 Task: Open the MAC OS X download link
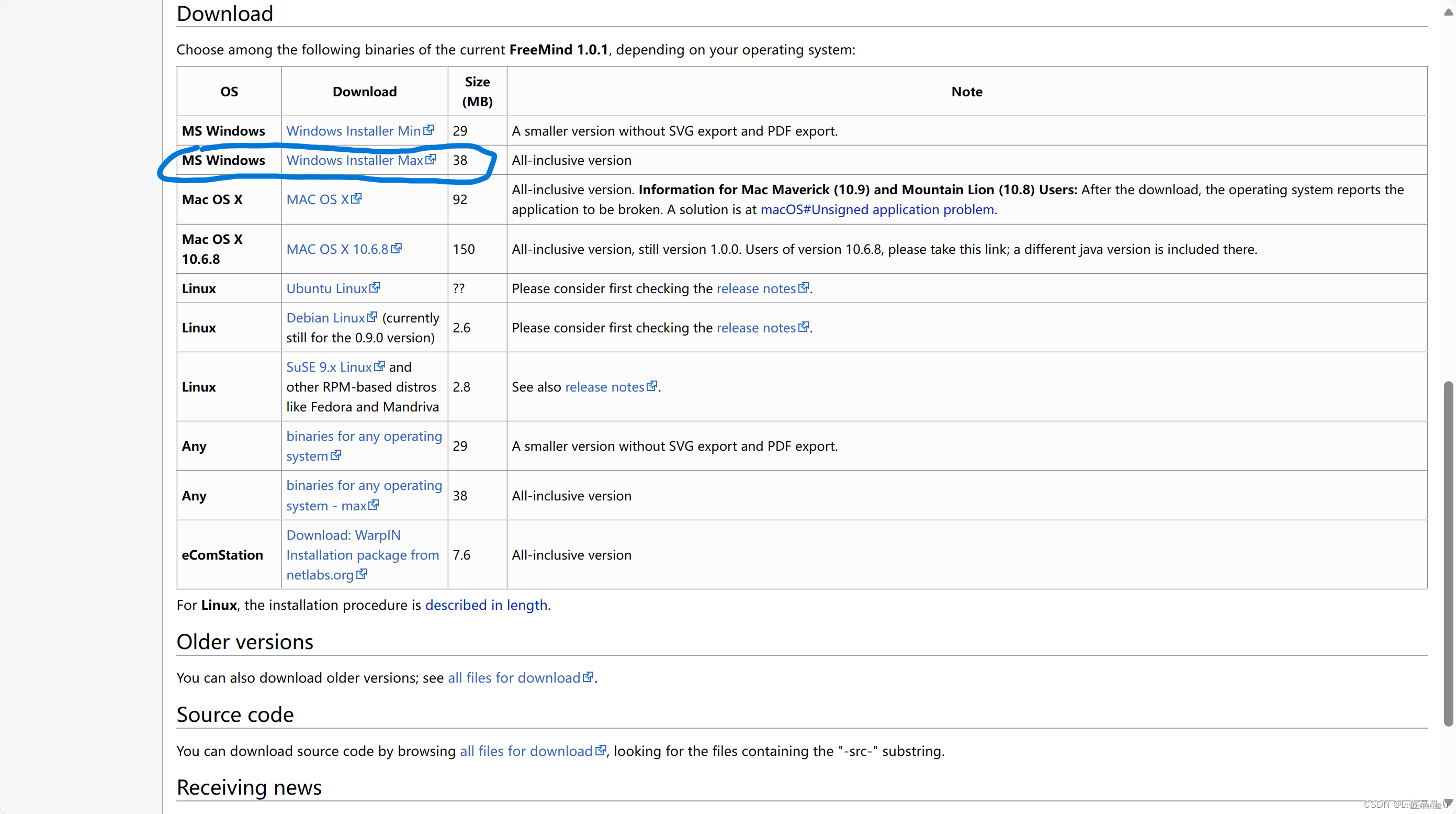[317, 199]
